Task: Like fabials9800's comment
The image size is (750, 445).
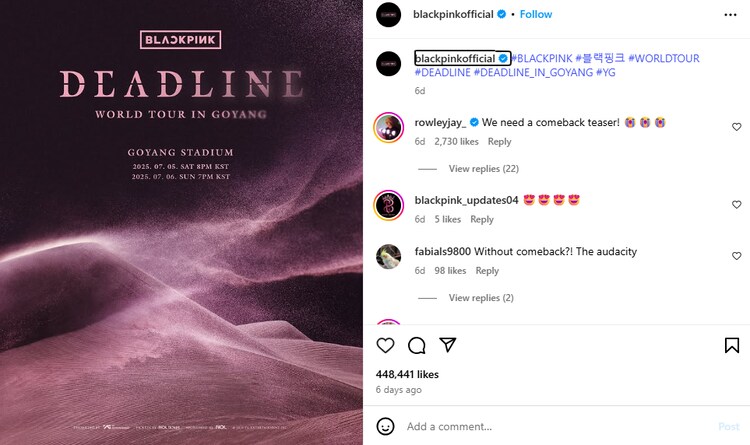Action: click(737, 256)
